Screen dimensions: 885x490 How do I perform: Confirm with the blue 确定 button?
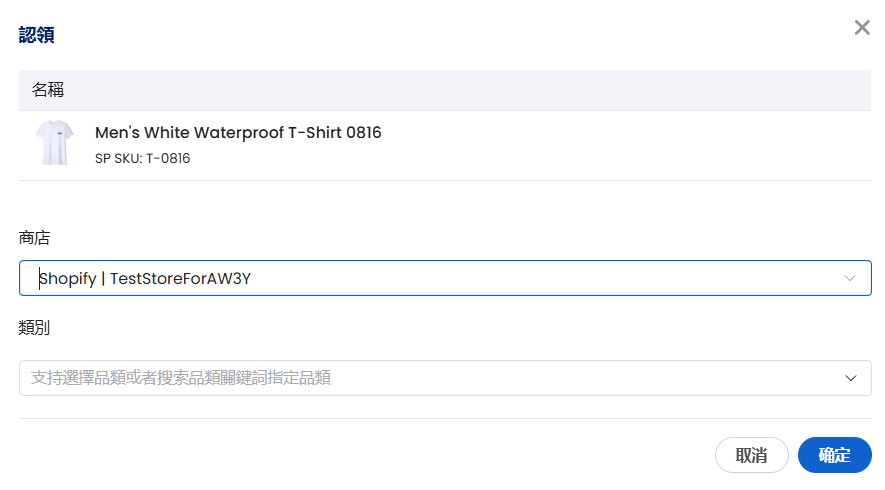[x=834, y=455]
